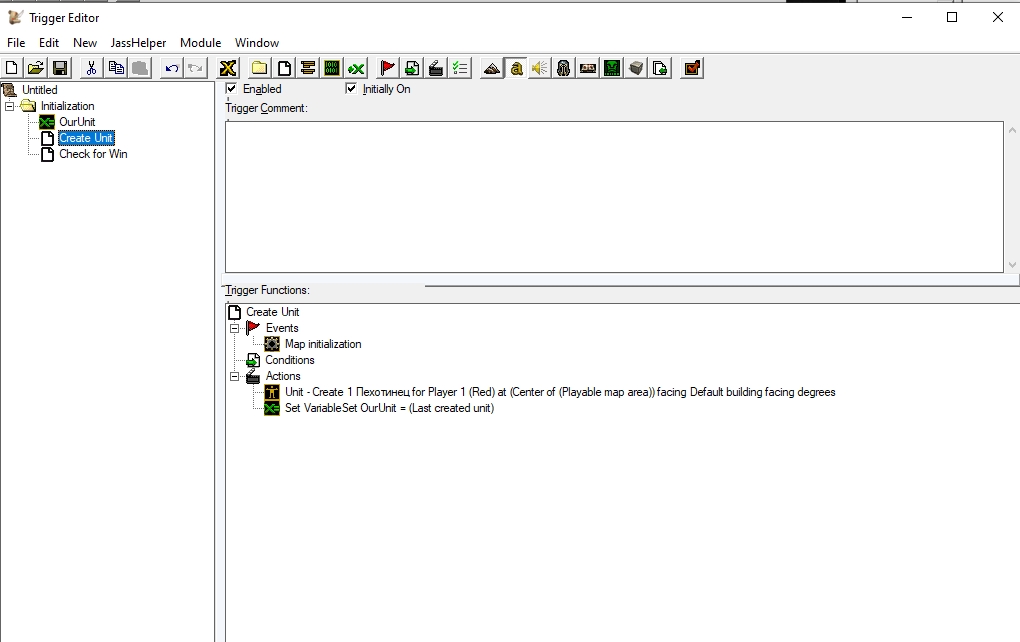
Task: Click inside the Trigger Comment text box
Action: (614, 196)
